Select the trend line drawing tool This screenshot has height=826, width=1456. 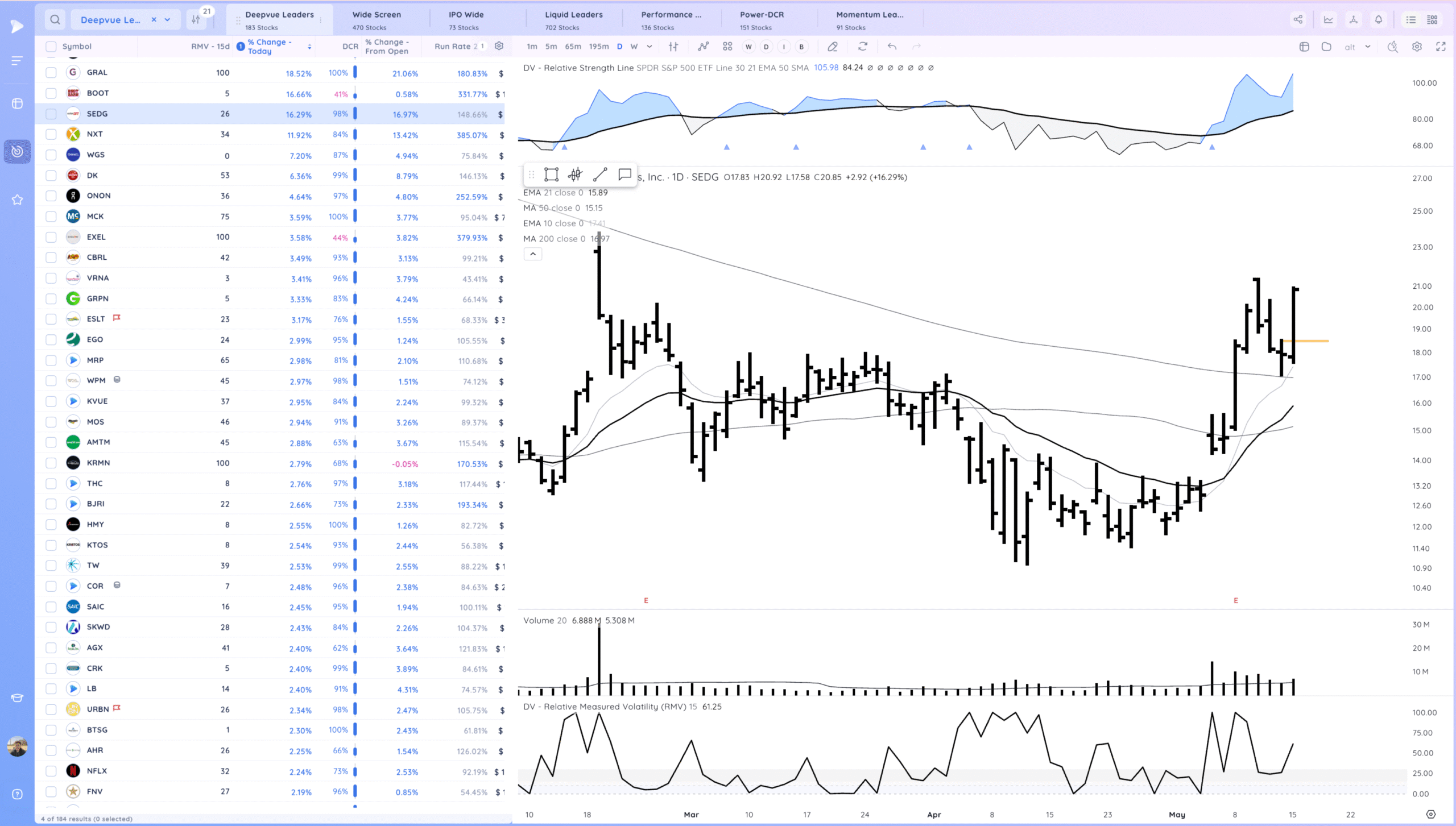[600, 175]
